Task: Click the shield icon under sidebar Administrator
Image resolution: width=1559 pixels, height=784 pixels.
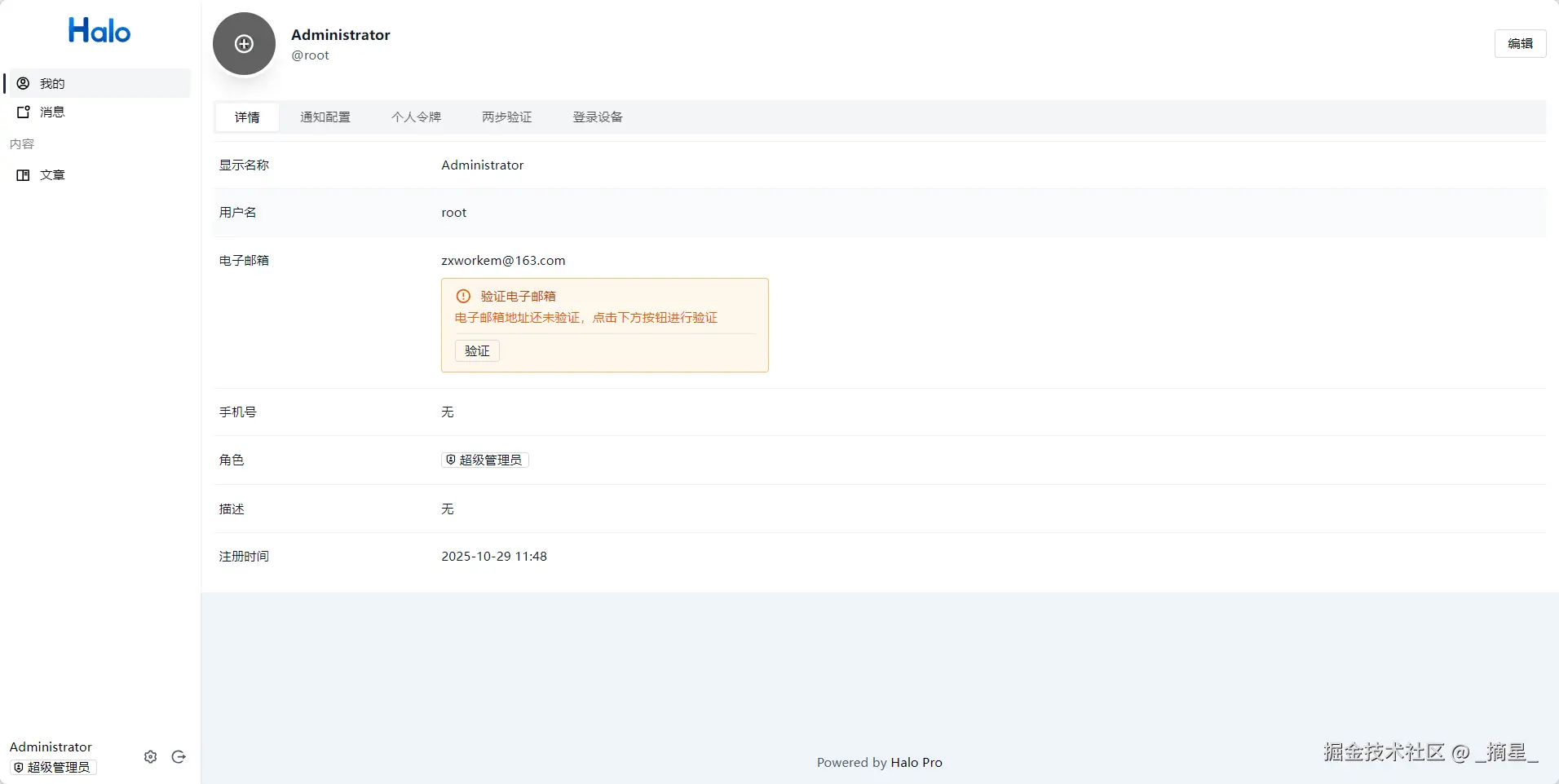Action: click(x=19, y=767)
